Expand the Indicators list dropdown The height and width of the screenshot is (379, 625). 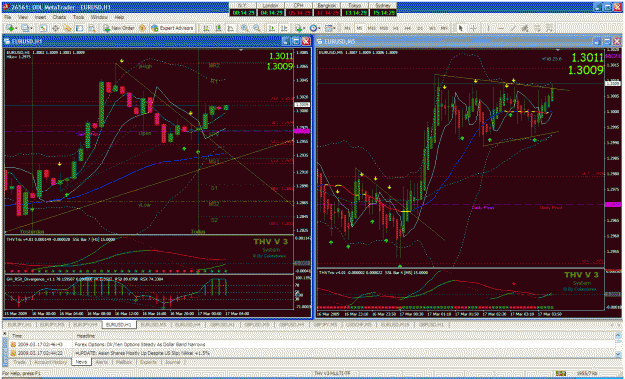coord(304,28)
